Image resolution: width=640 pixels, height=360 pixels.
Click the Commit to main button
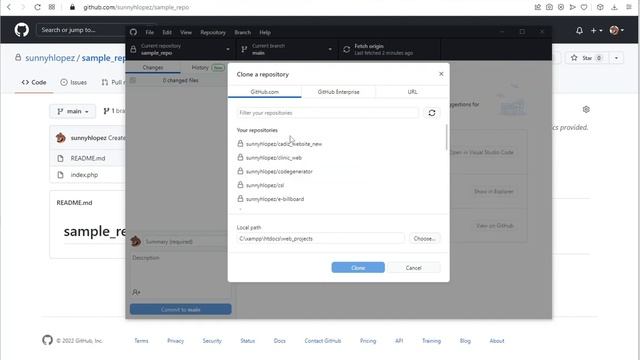(180, 309)
